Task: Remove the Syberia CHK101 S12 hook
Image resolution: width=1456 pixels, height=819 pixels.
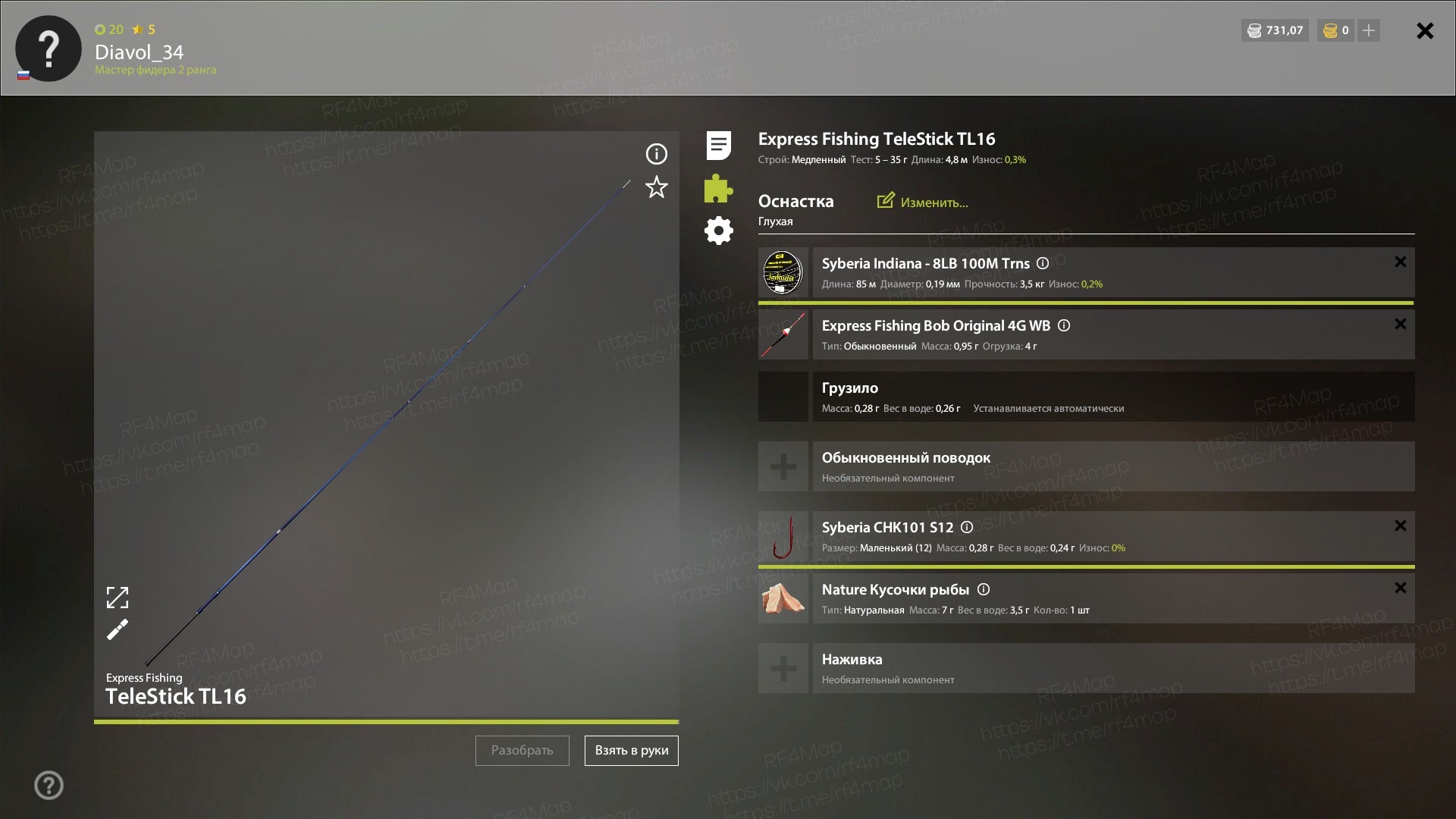Action: pyautogui.click(x=1400, y=526)
